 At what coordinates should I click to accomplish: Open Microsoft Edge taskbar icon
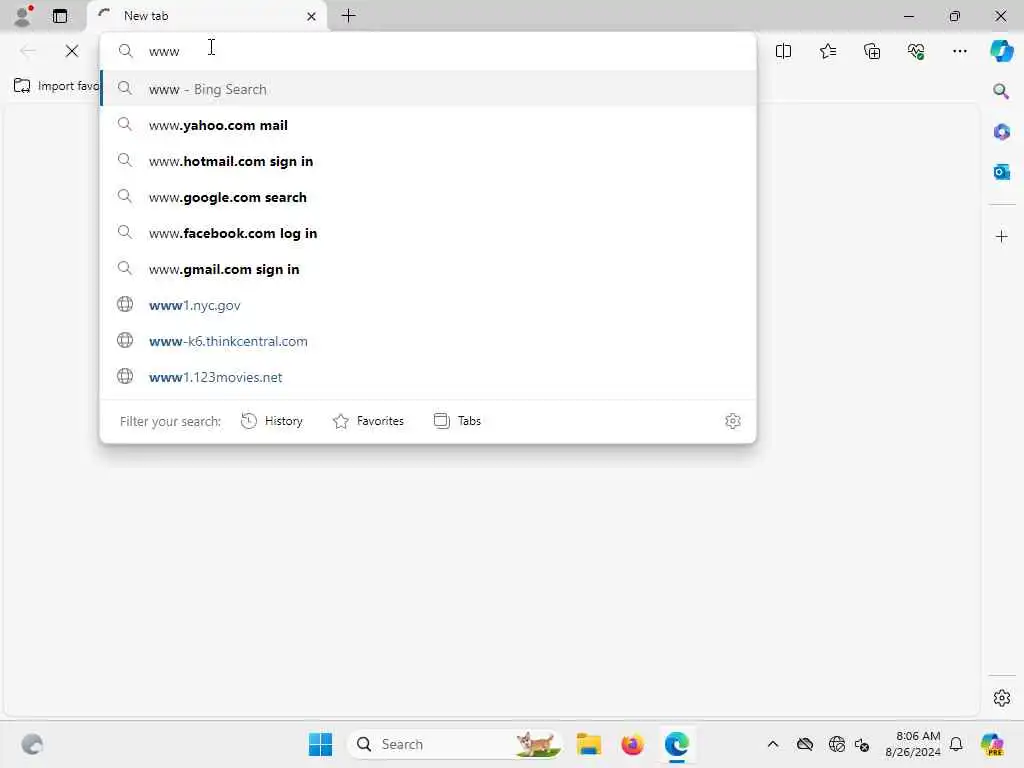(677, 744)
